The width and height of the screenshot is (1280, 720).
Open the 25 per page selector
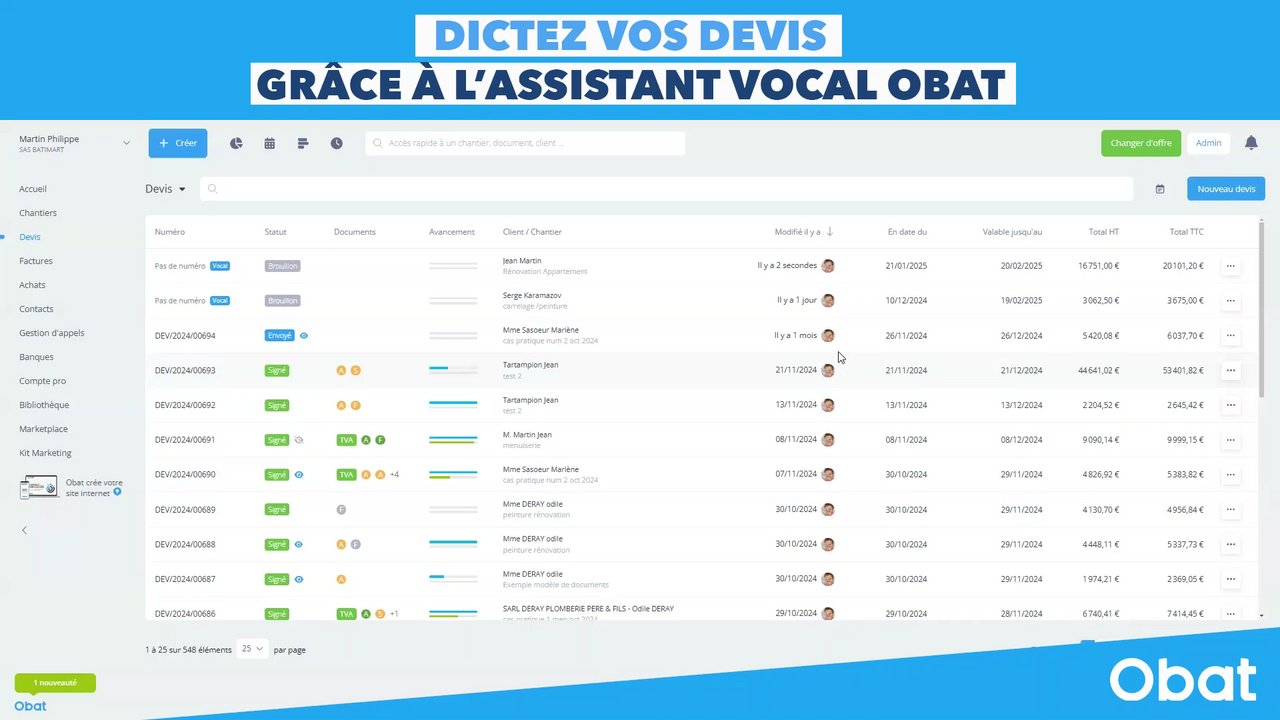point(253,649)
